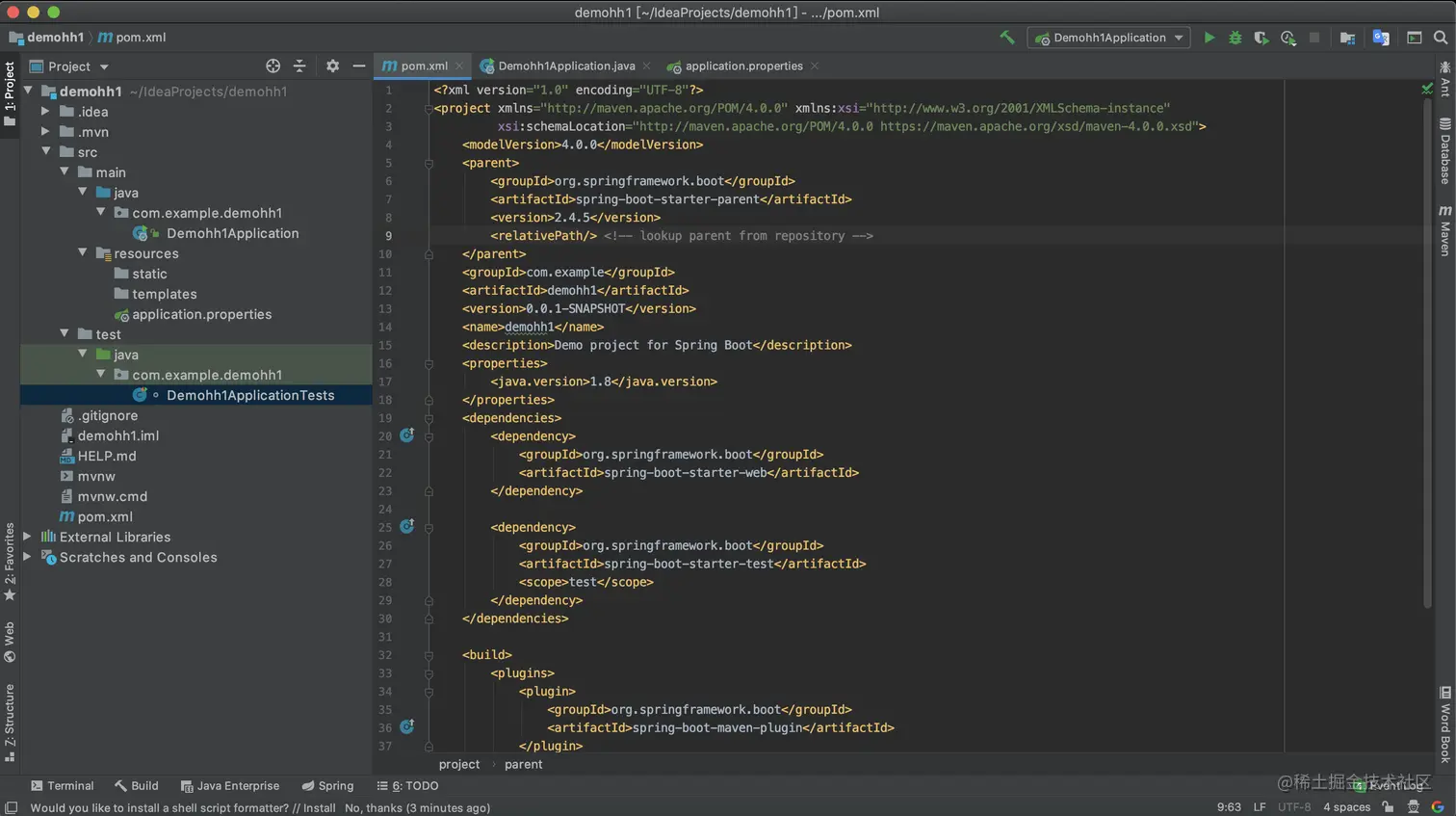Expand the External Libraries node
Viewport: 1456px width, 816px height.
pos(28,537)
